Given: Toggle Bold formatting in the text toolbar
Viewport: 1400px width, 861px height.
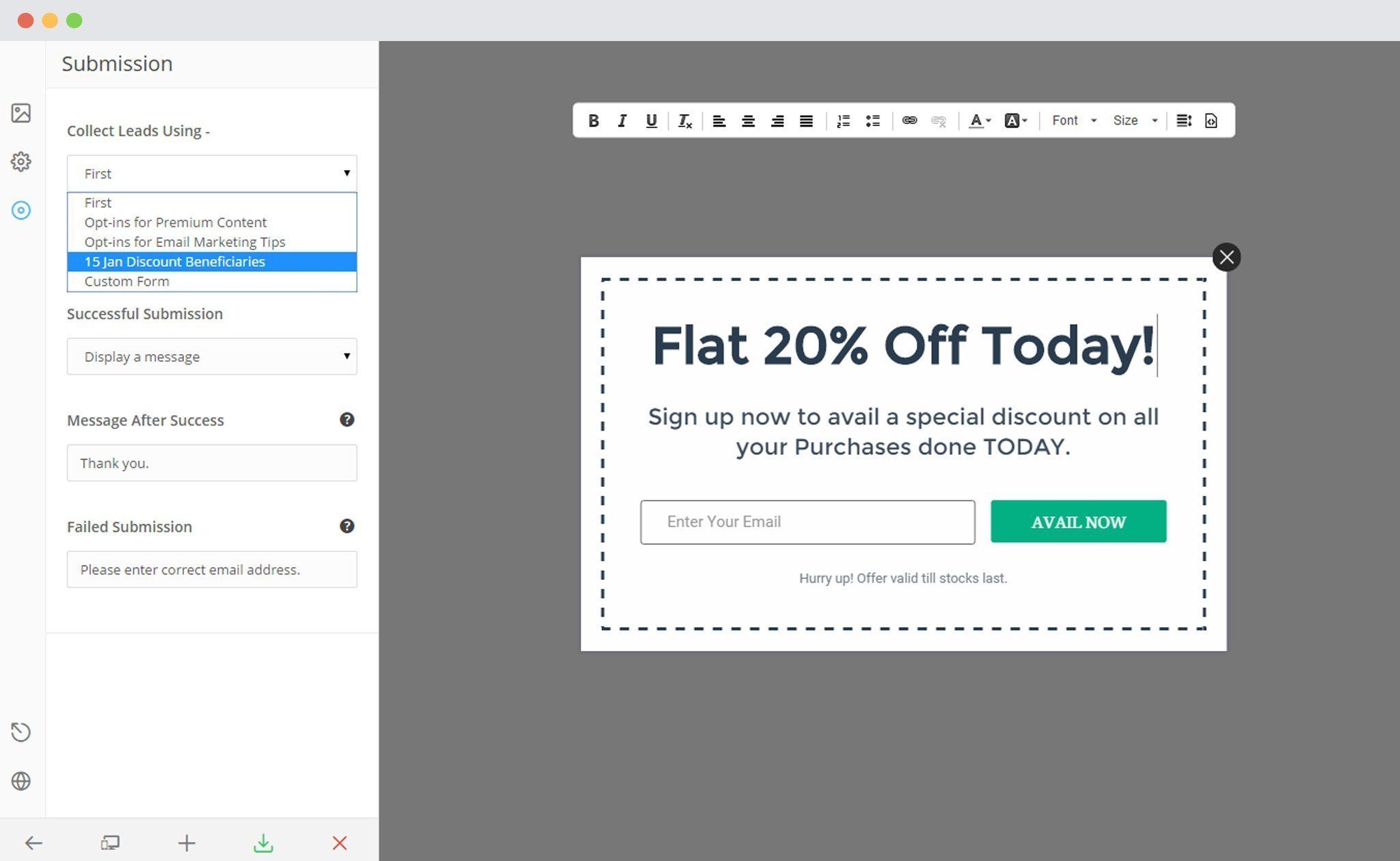Looking at the screenshot, I should coord(593,121).
